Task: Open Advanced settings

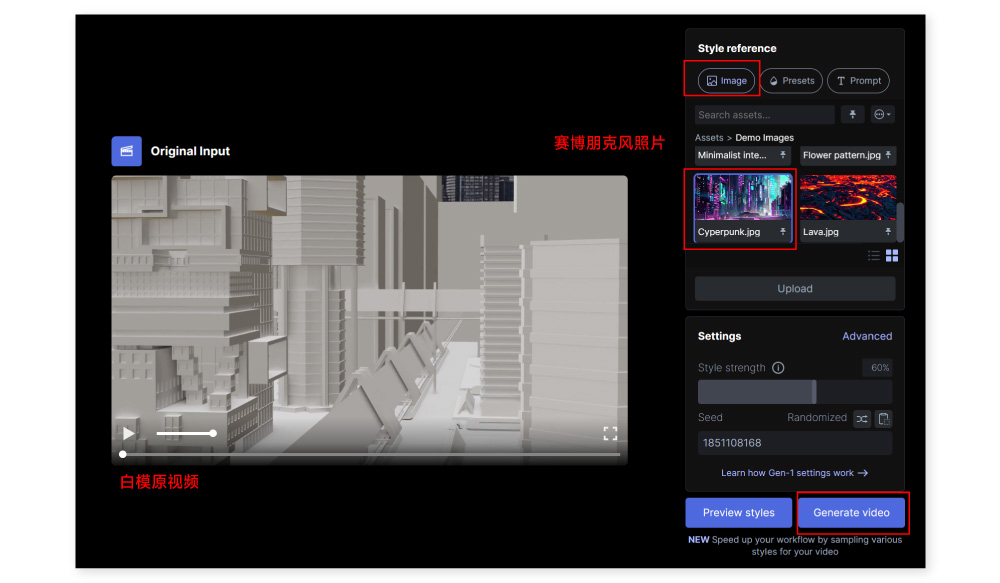Action: (x=867, y=336)
